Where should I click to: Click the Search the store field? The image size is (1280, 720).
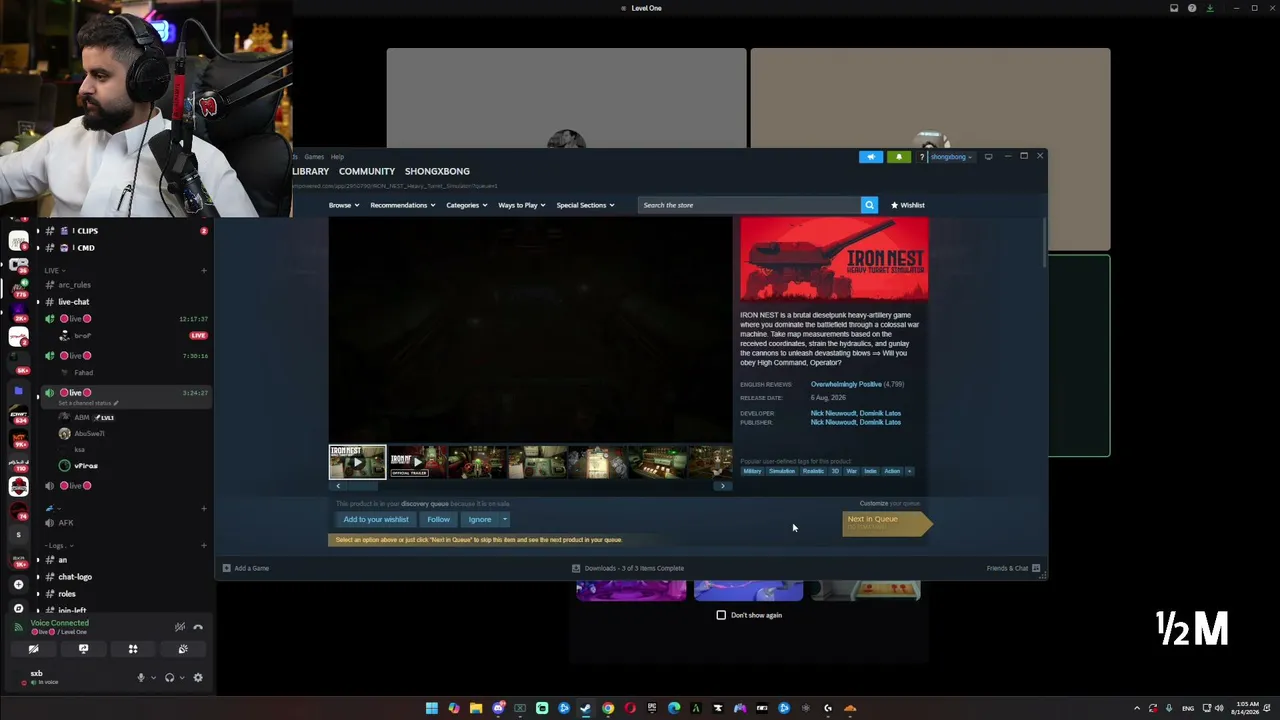click(749, 205)
